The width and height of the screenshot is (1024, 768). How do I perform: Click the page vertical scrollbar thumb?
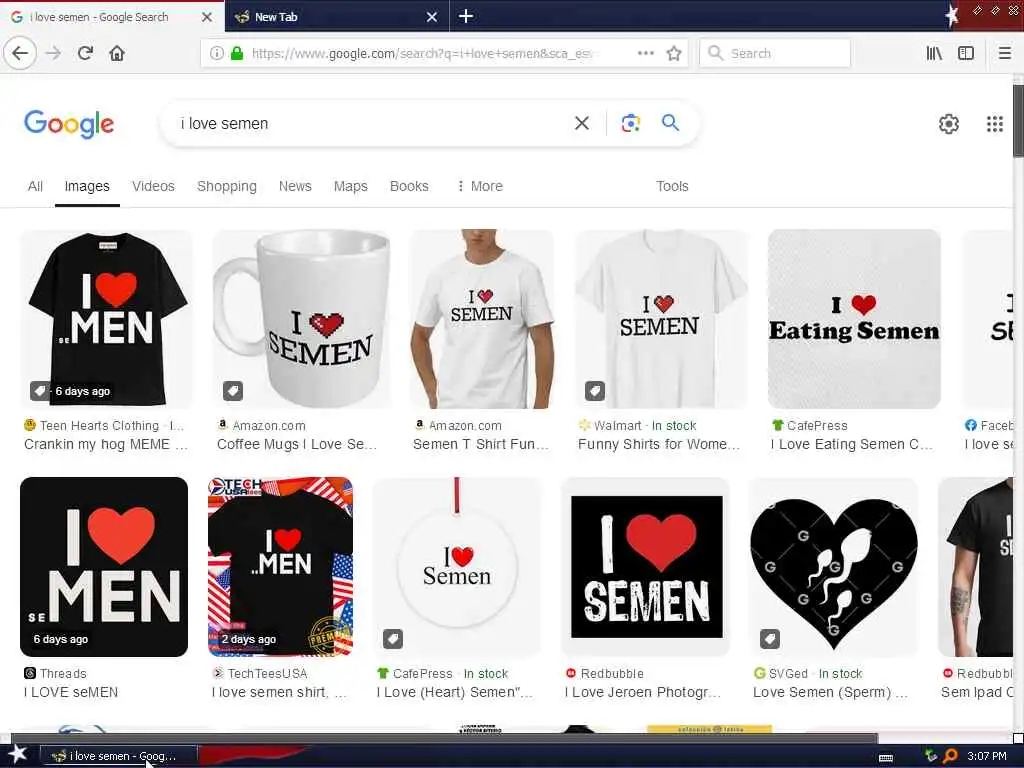tap(1018, 121)
